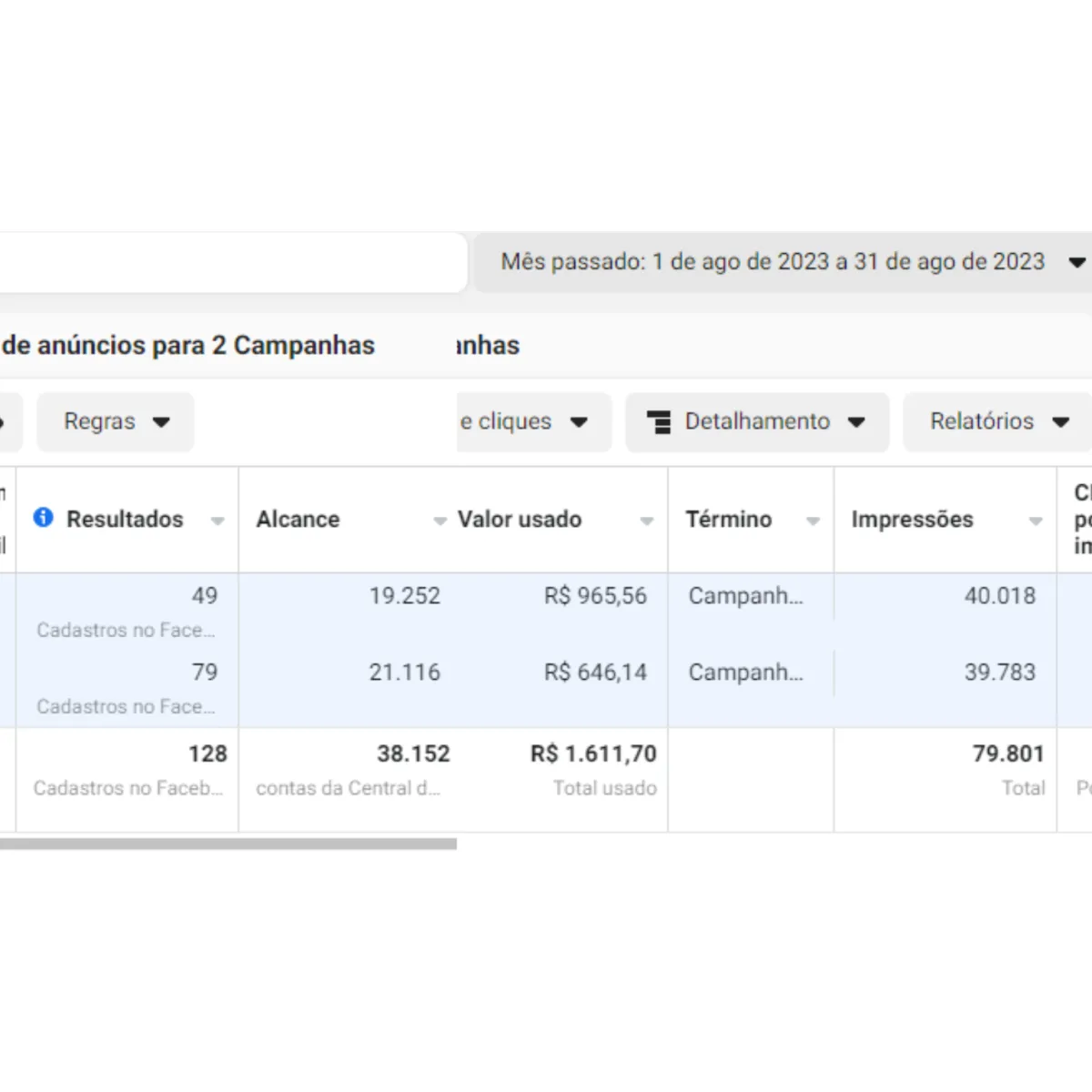Click Campanh... end date in 965,56 row

745,596
